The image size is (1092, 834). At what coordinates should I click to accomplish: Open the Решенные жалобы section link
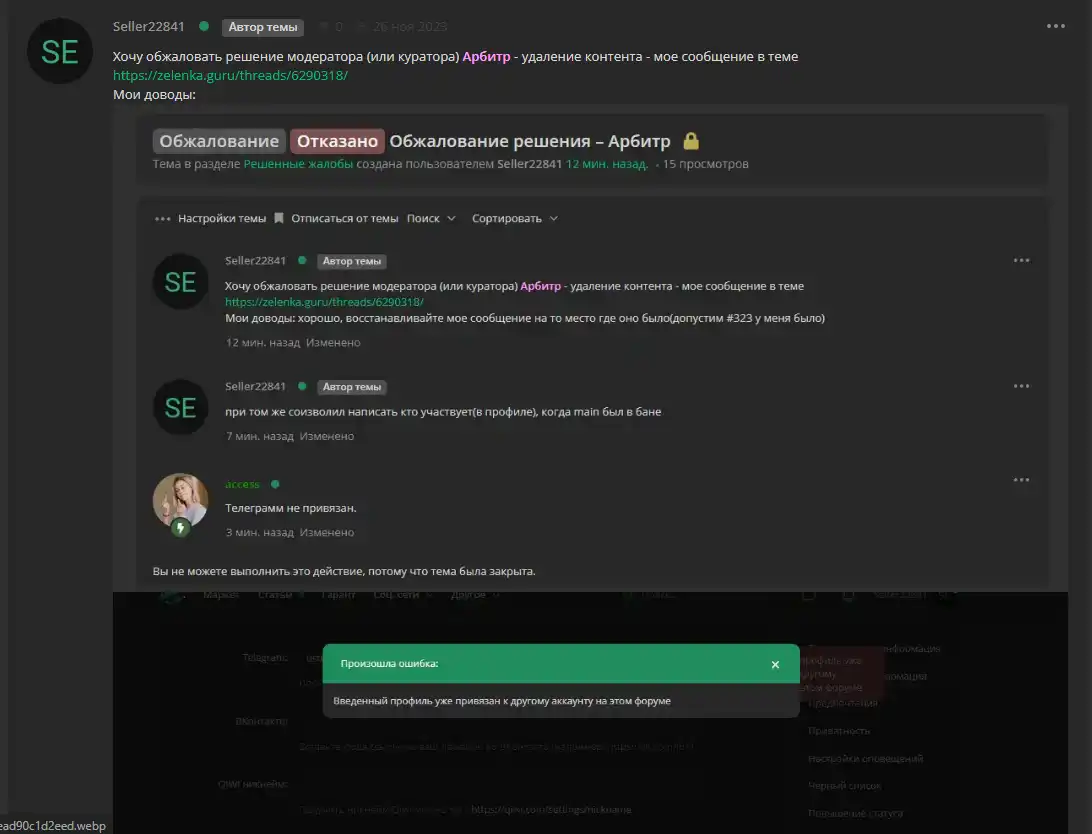click(298, 164)
